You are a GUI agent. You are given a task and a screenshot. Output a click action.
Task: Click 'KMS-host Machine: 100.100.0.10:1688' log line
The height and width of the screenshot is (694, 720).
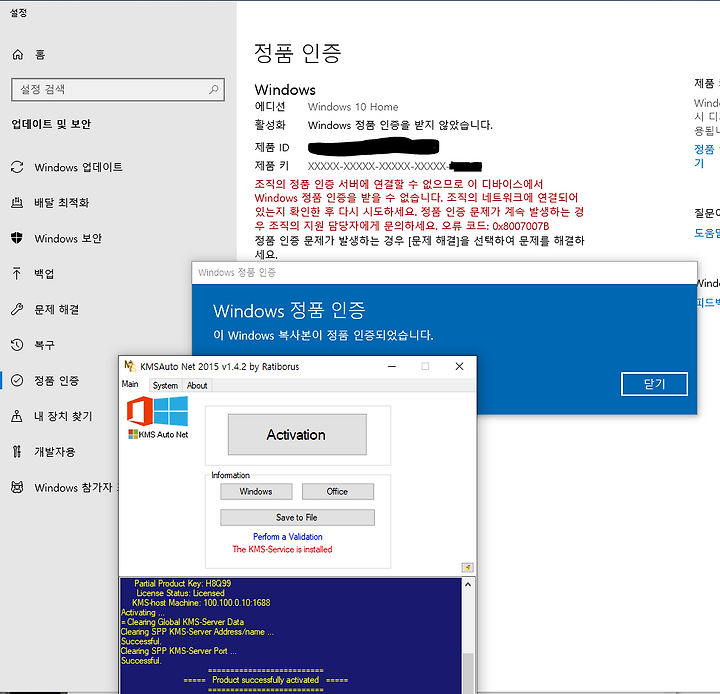coord(201,603)
